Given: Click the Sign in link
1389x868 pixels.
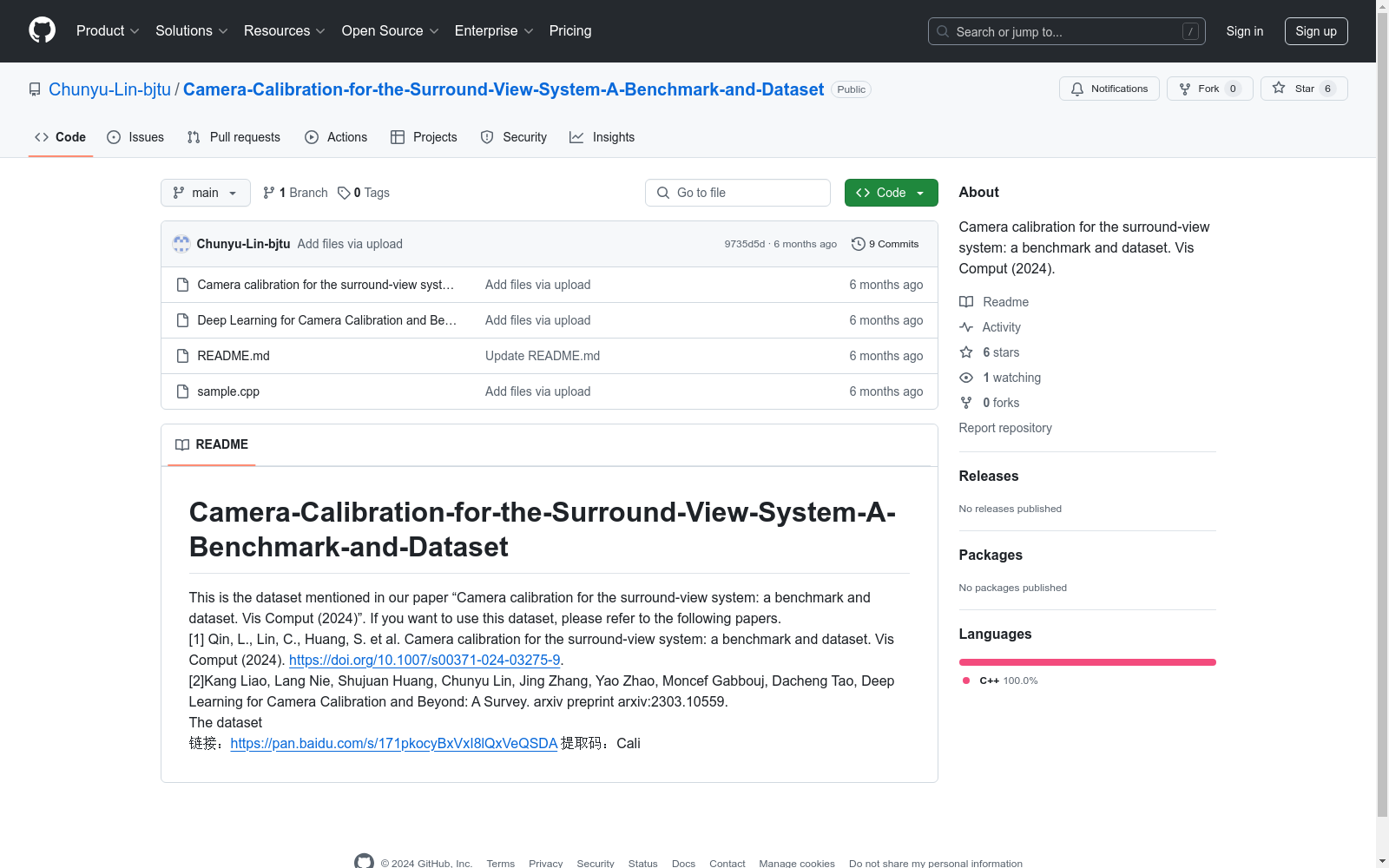Looking at the screenshot, I should 1245,31.
